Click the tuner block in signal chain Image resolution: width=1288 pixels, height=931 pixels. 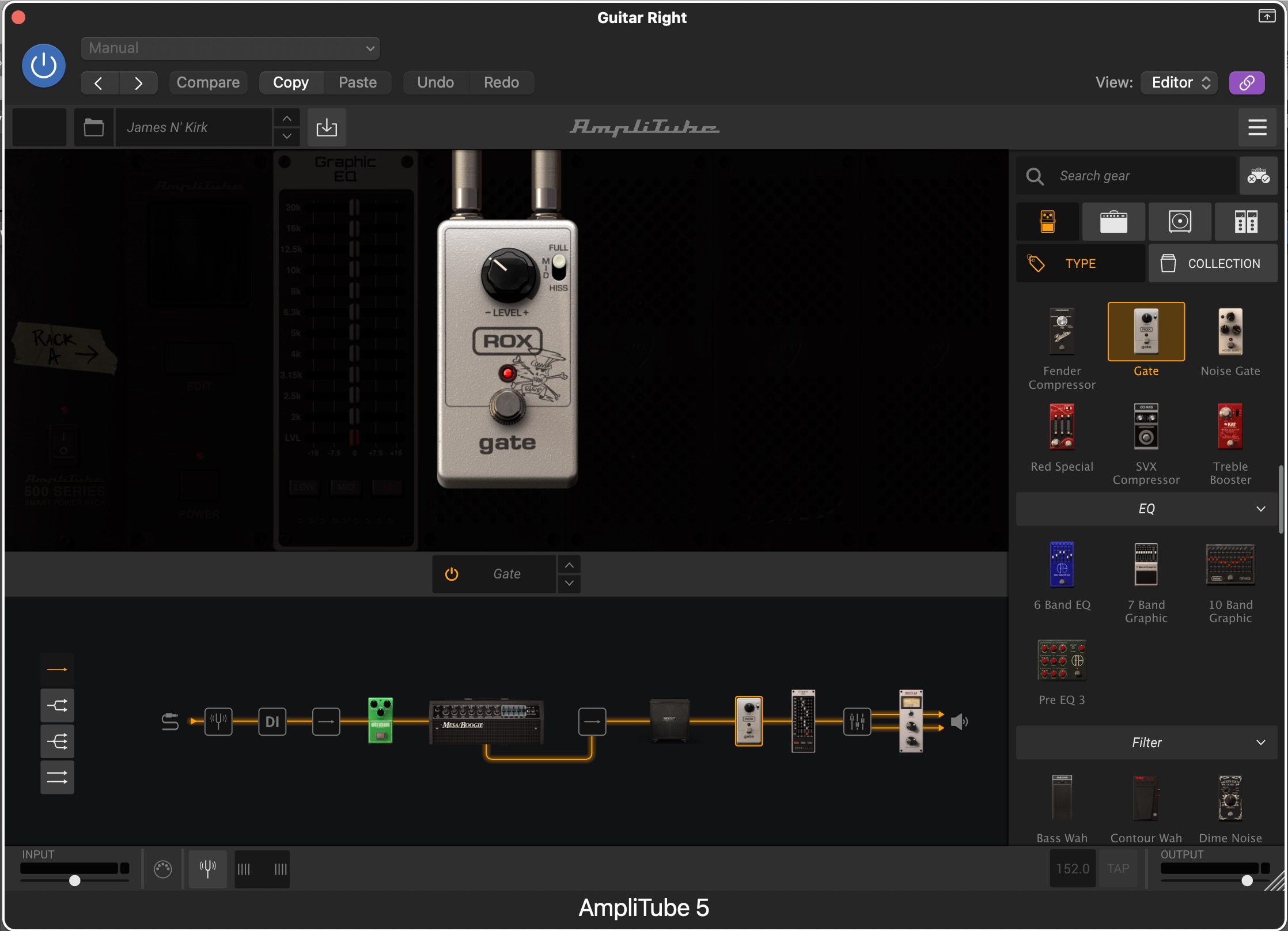(x=218, y=721)
